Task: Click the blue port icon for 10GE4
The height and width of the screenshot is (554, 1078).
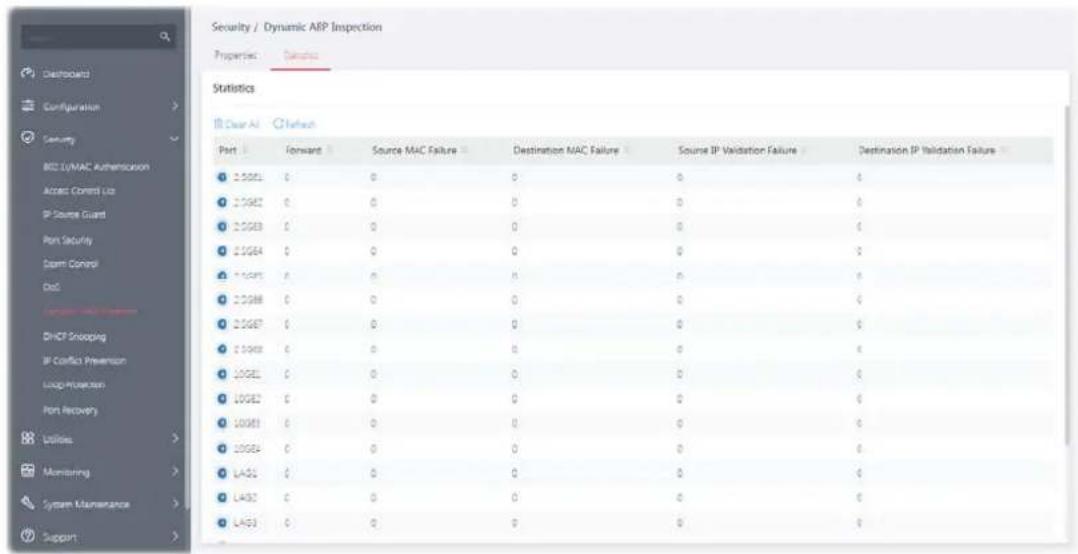Action: [221, 448]
